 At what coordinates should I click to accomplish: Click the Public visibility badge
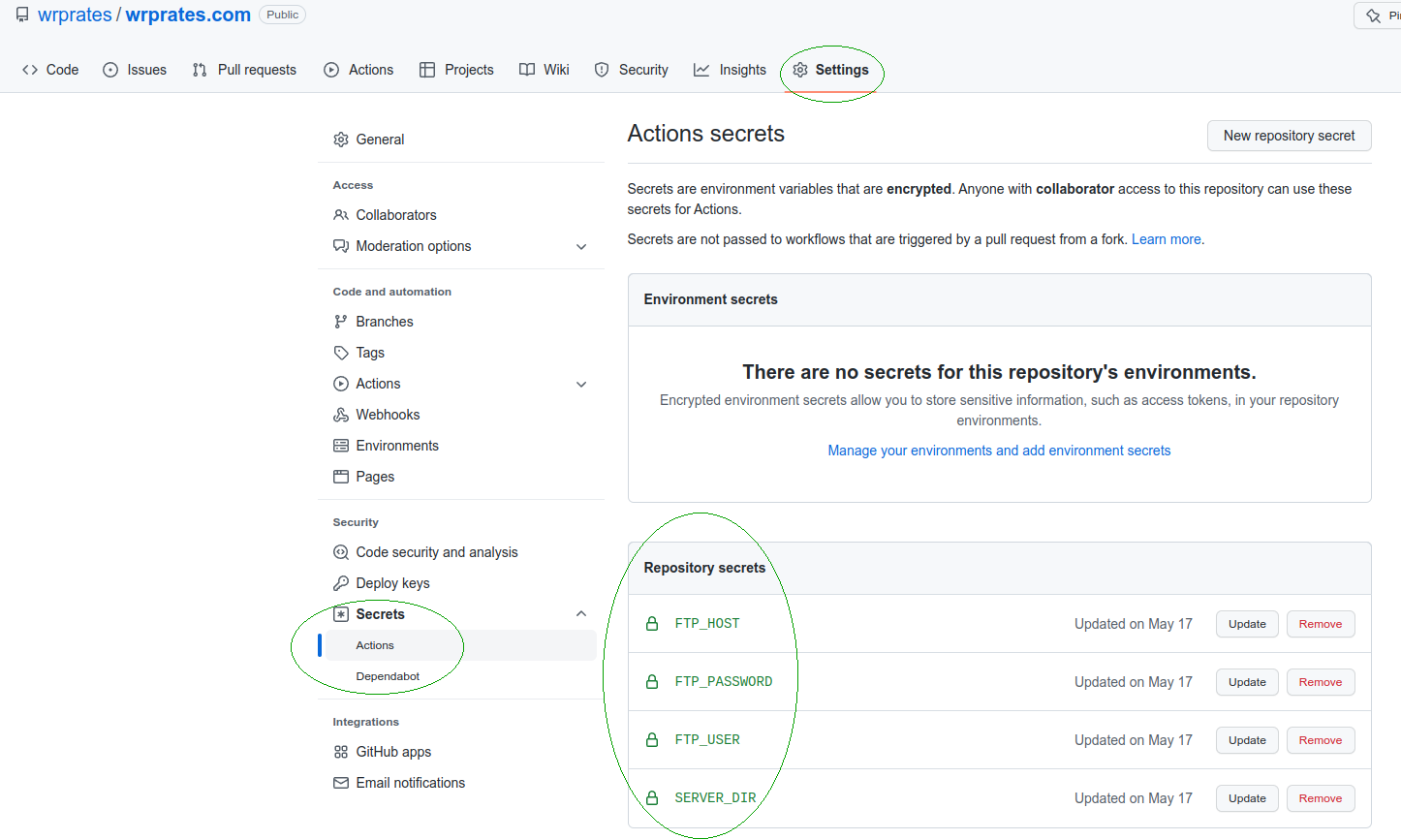point(283,15)
